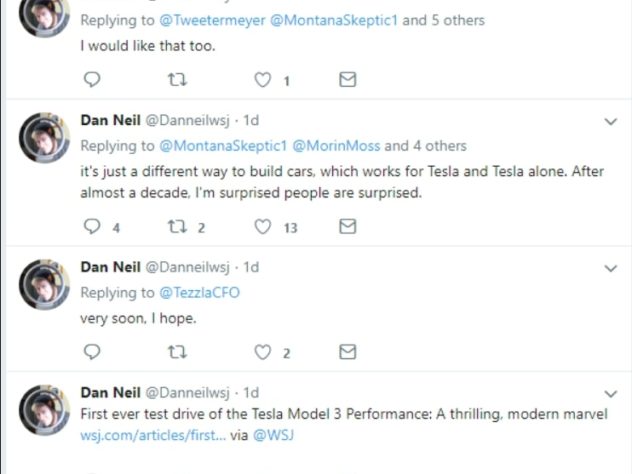Open the @TezzlaCFO profile link
Image resolution: width=632 pixels, height=474 pixels.
[x=200, y=293]
